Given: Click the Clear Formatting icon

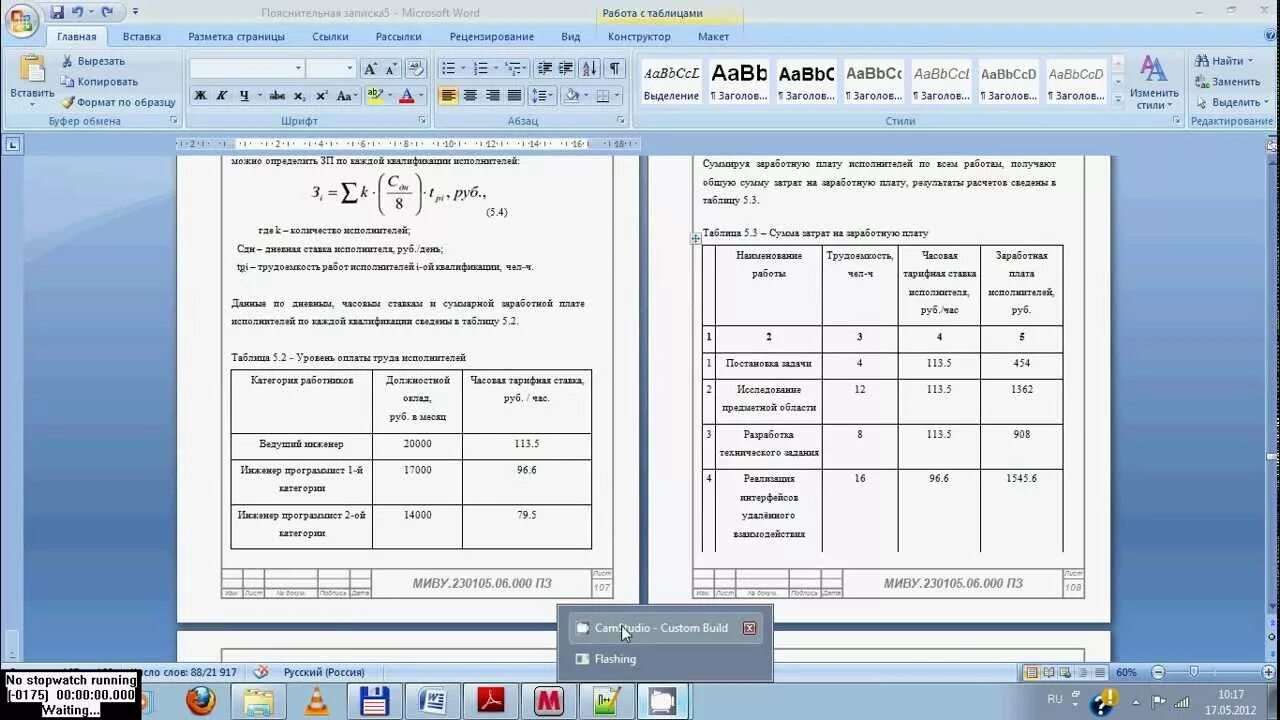Looking at the screenshot, I should pyautogui.click(x=416, y=68).
